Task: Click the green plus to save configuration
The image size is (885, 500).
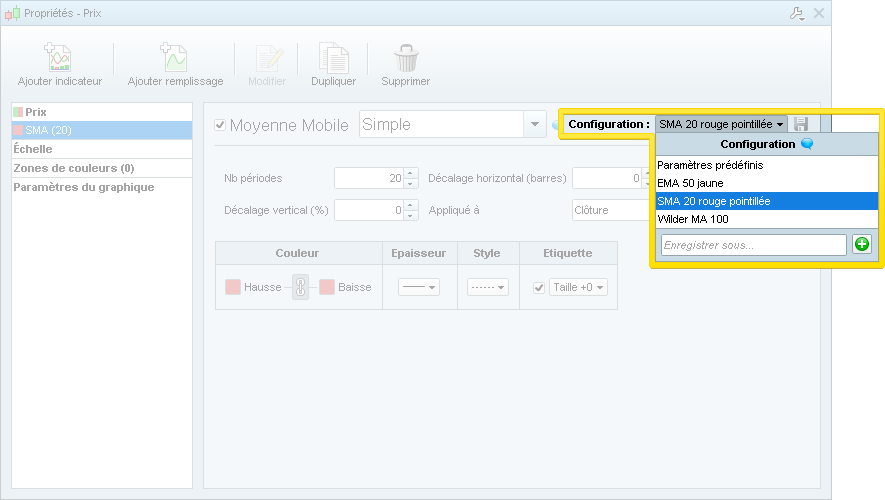Action: (x=862, y=244)
